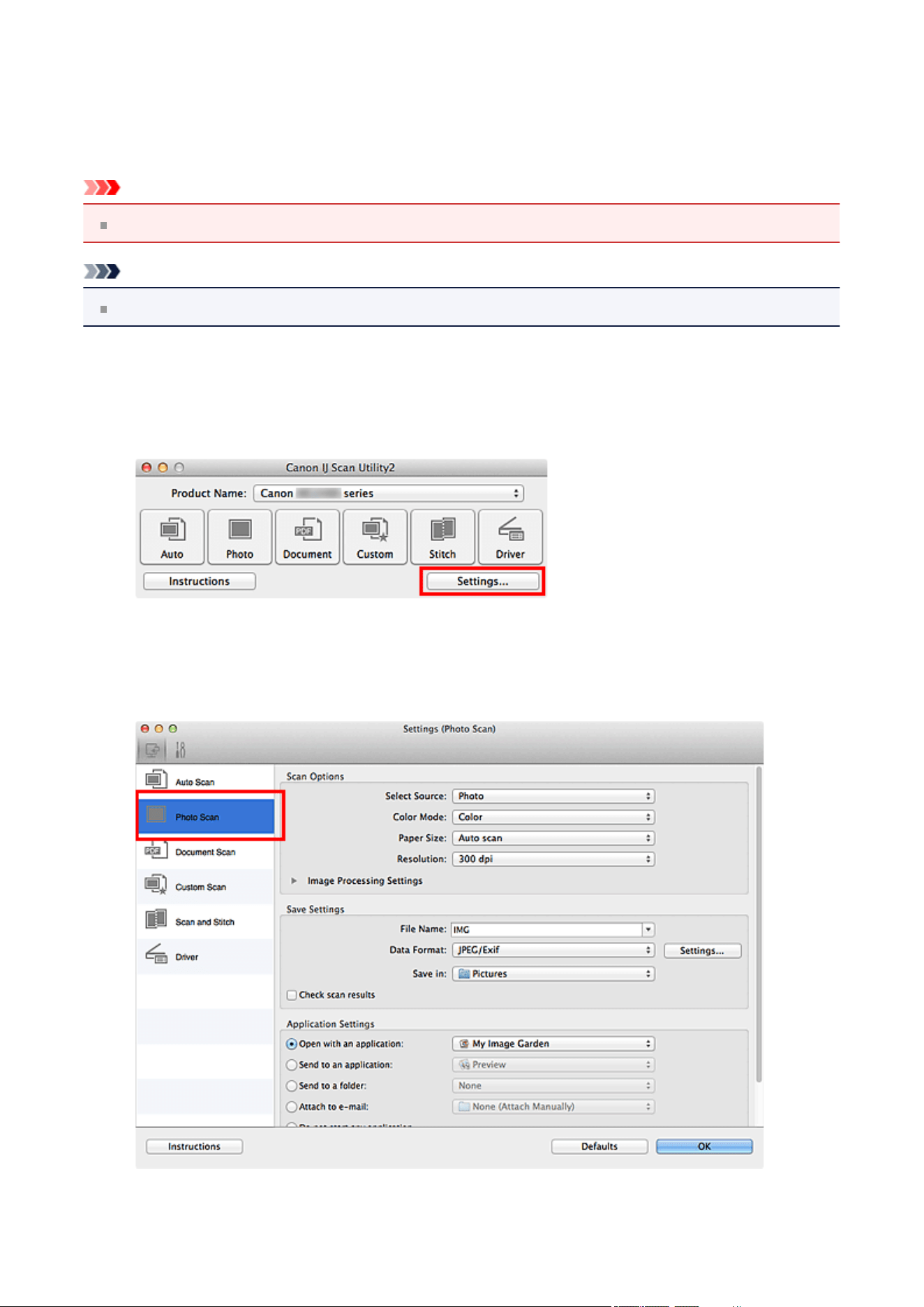The width and height of the screenshot is (924, 1307).
Task: Click the OK button
Action: (704, 1147)
